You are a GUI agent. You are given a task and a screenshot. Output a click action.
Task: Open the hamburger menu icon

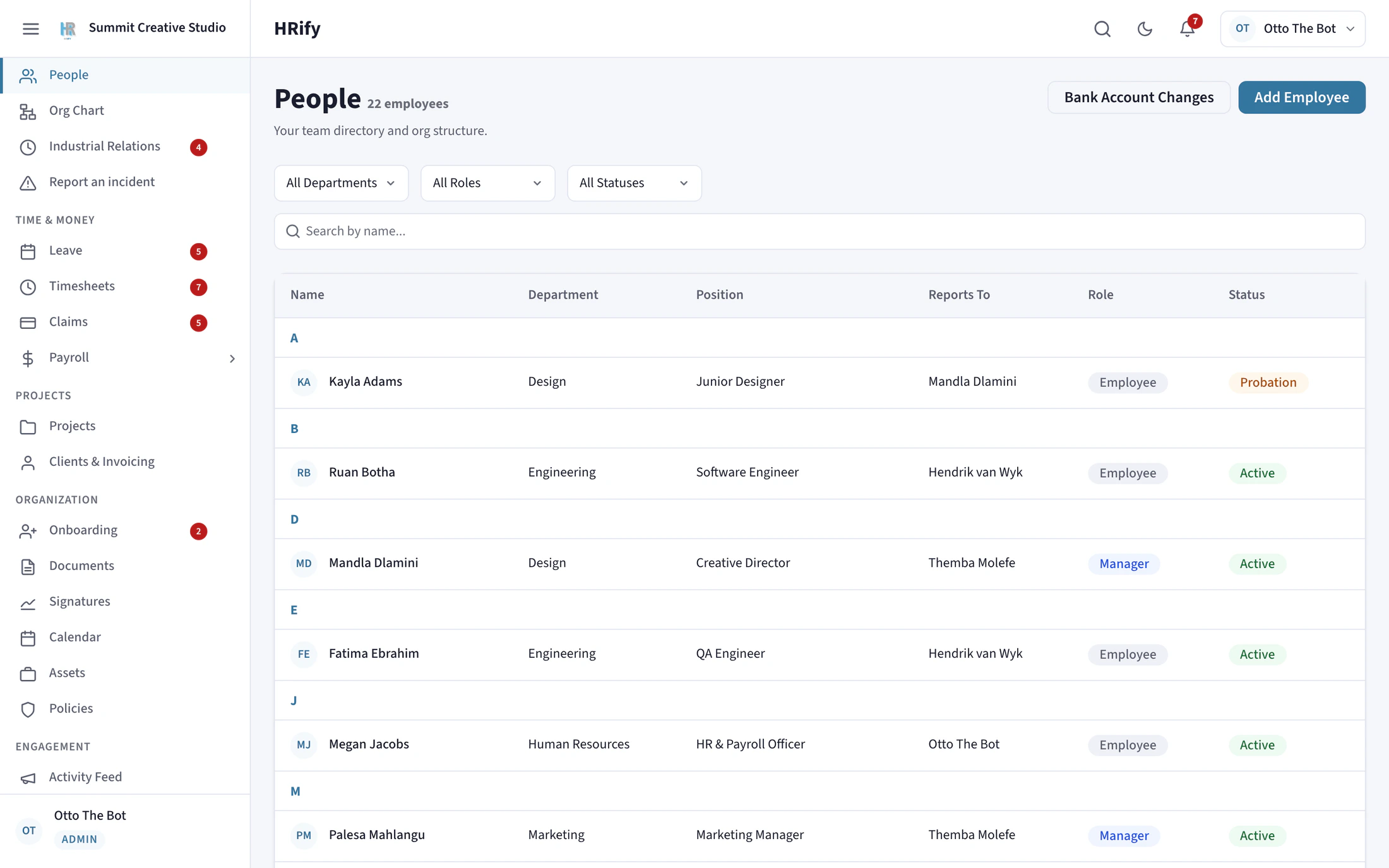[30, 28]
